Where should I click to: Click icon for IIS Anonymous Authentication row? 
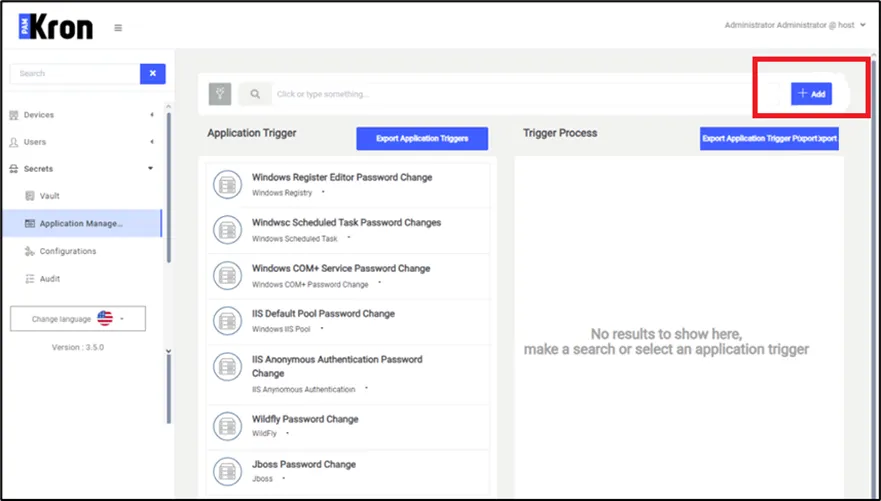pyautogui.click(x=228, y=367)
